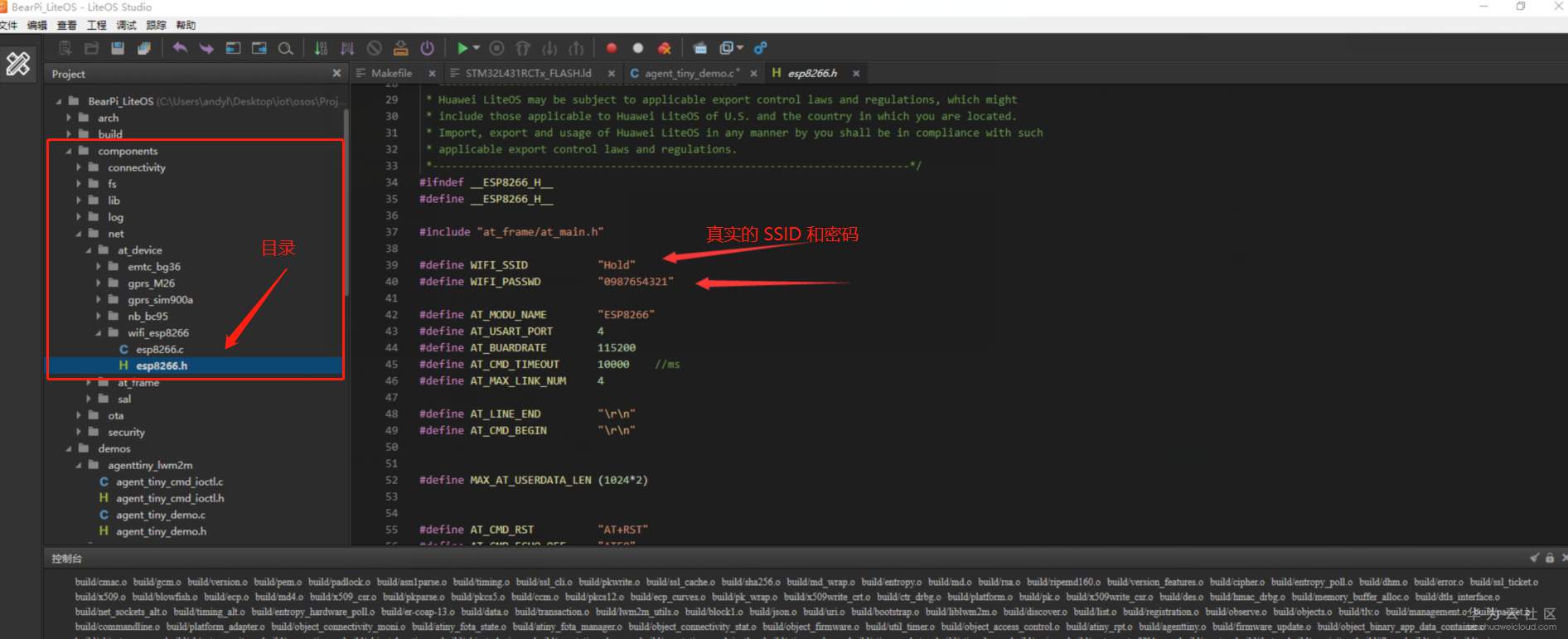
Task: Click the "0987654321" WIFI_PASSWD value
Action: click(636, 282)
